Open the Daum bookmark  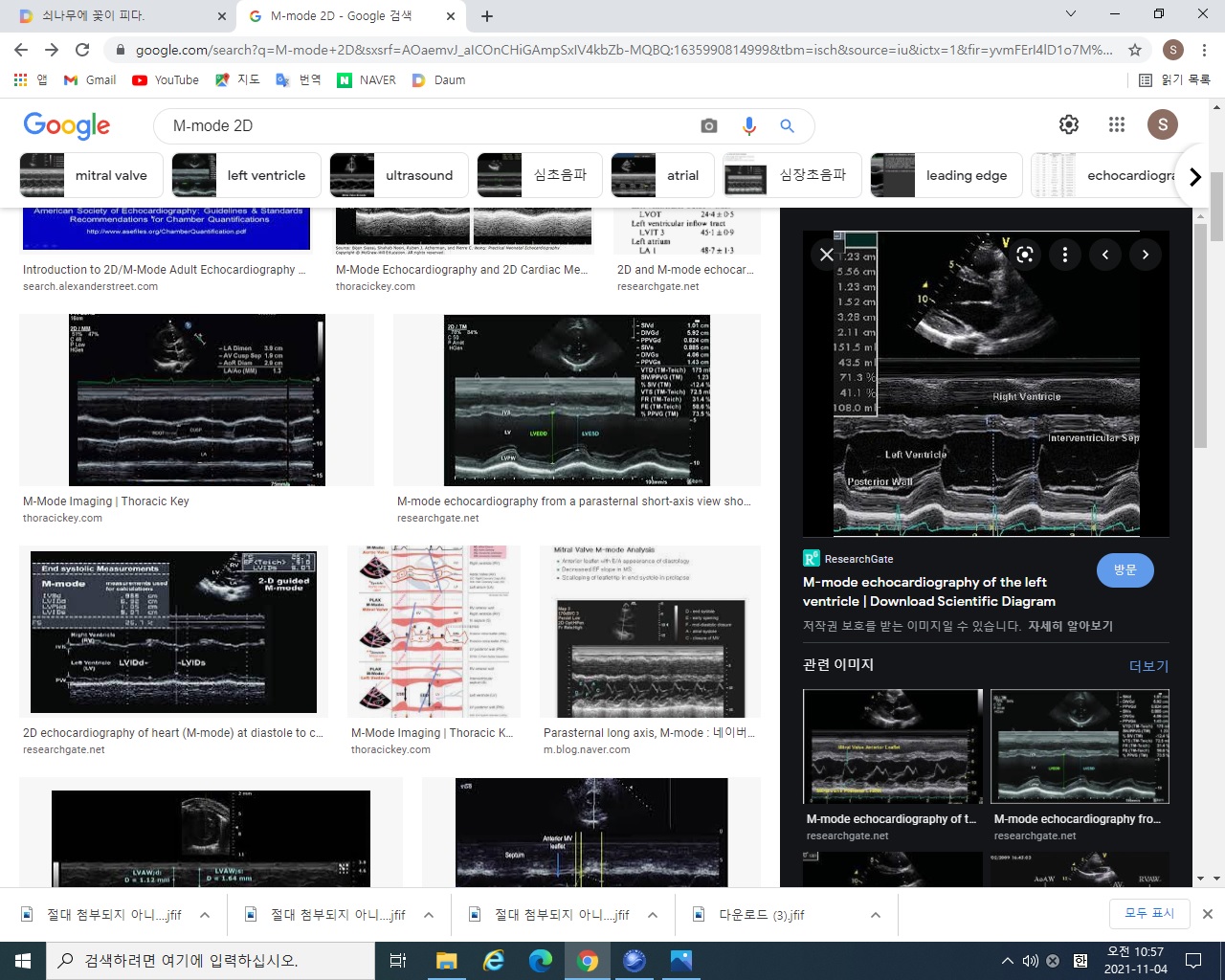(x=438, y=80)
